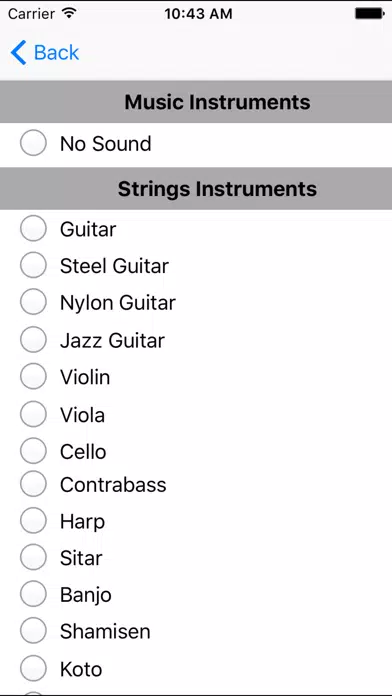Image resolution: width=392 pixels, height=696 pixels.
Task: Tap the Music Instruments section header
Action: [196, 102]
